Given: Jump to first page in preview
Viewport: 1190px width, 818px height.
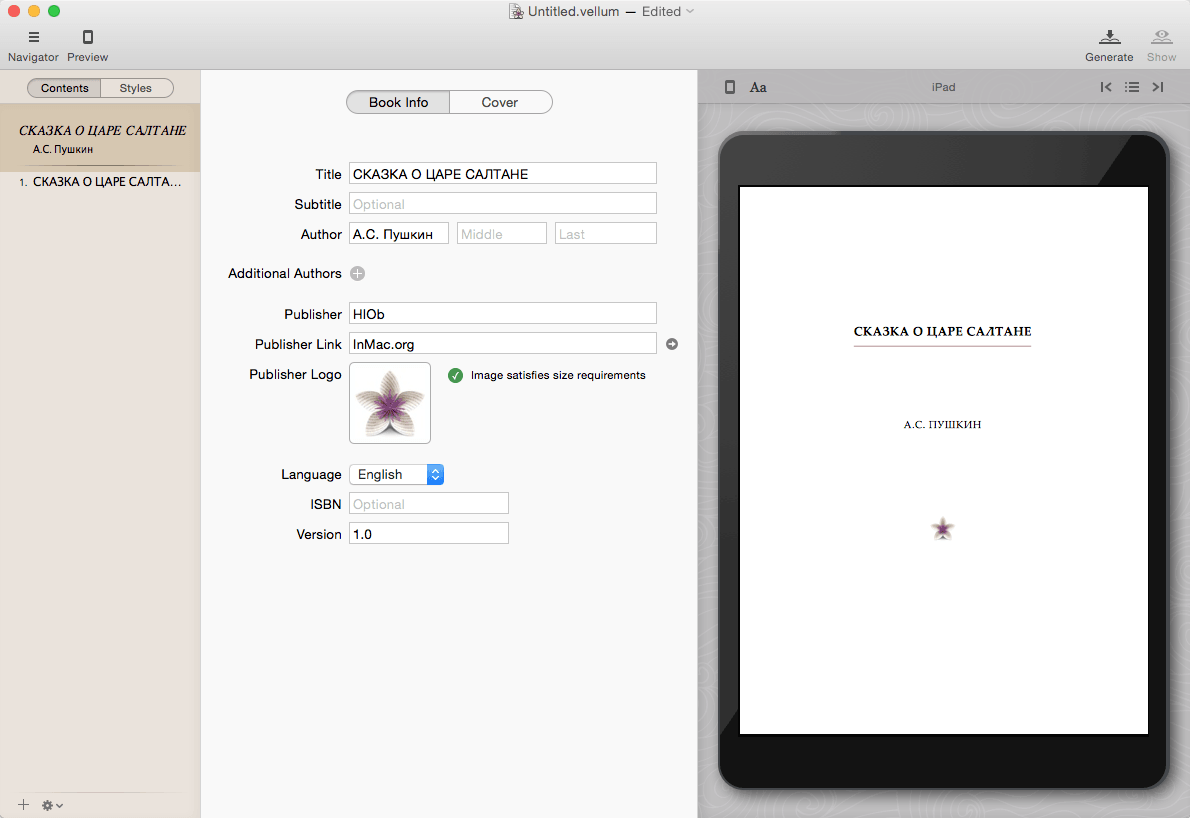Looking at the screenshot, I should (x=1106, y=87).
